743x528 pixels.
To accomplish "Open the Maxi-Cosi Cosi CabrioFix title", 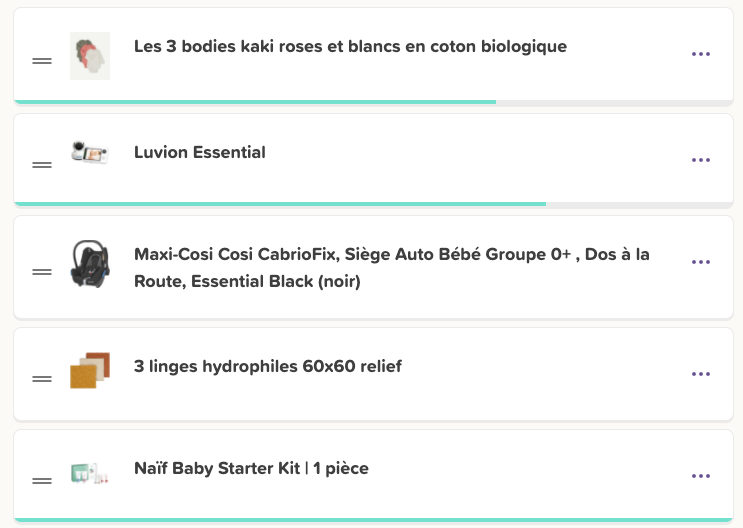I will coord(392,268).
